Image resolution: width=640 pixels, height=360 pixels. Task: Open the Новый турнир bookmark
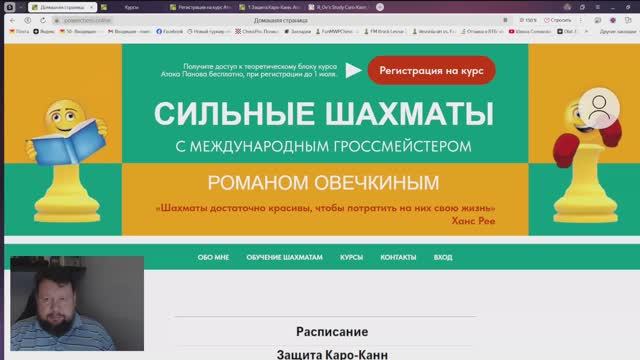pos(208,31)
